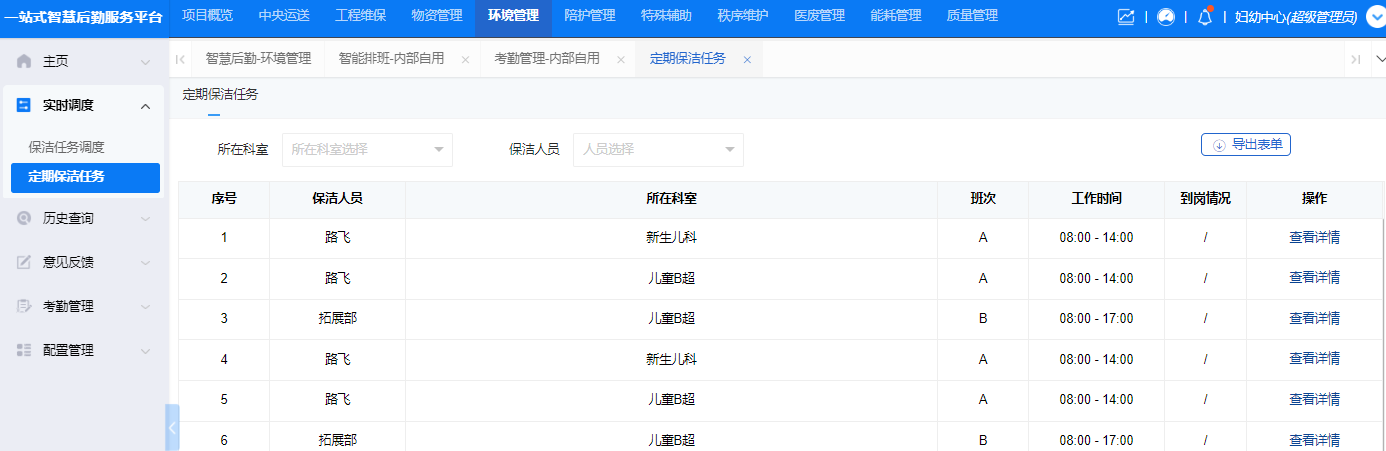Image resolution: width=1386 pixels, height=451 pixels.
Task: Go to 特殊辅助 in top menu
Action: (x=666, y=16)
